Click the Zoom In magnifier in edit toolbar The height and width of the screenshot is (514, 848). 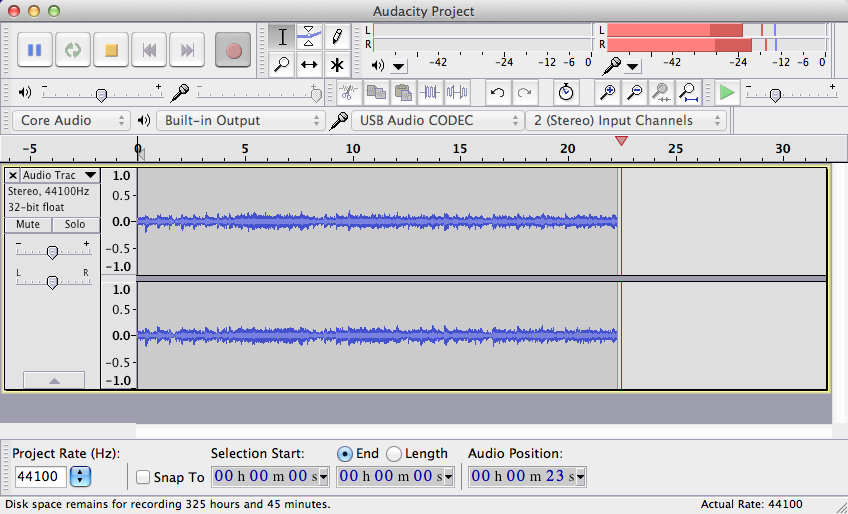point(607,93)
